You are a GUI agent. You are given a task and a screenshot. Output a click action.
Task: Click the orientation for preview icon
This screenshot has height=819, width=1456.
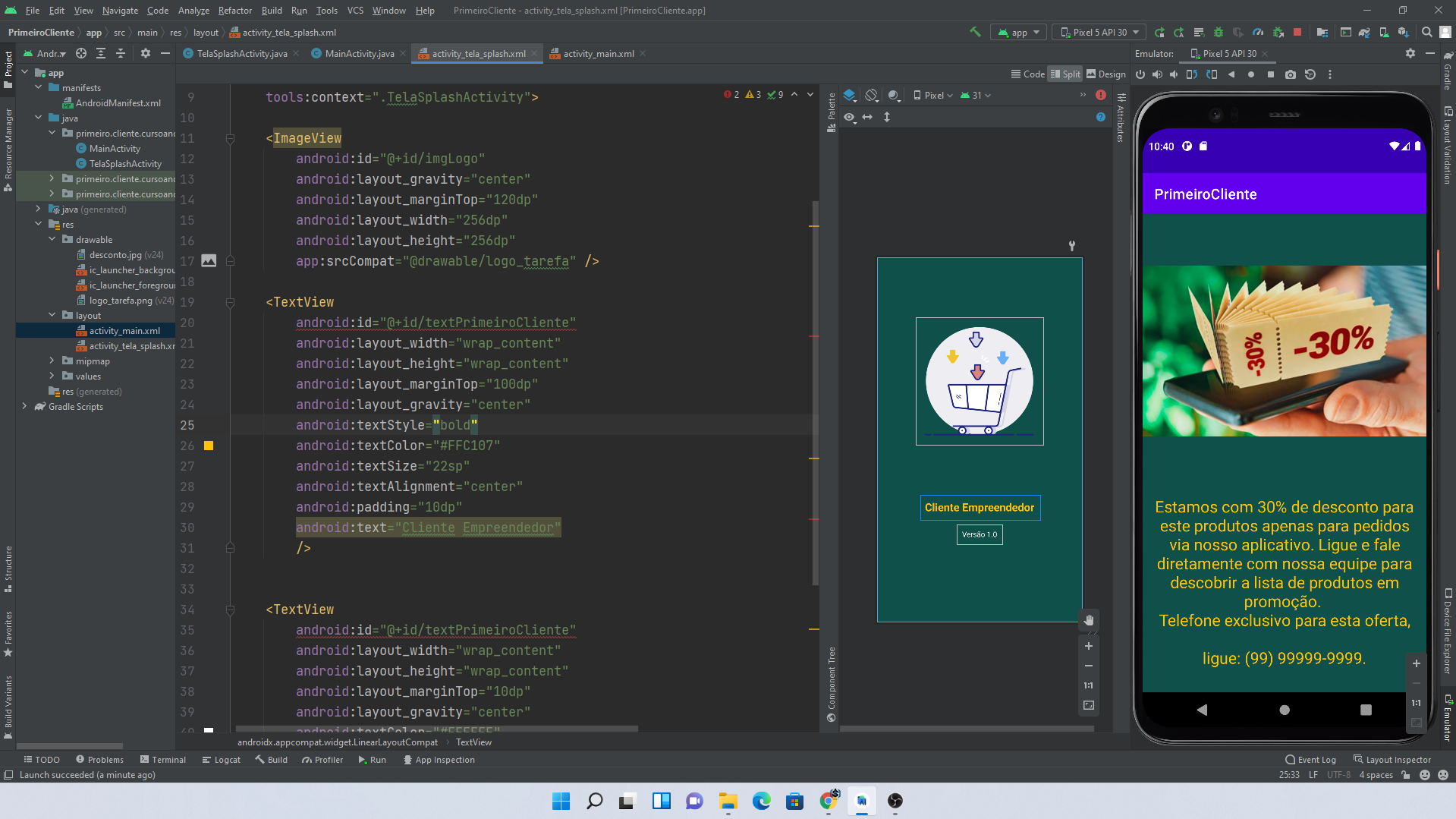[872, 96]
